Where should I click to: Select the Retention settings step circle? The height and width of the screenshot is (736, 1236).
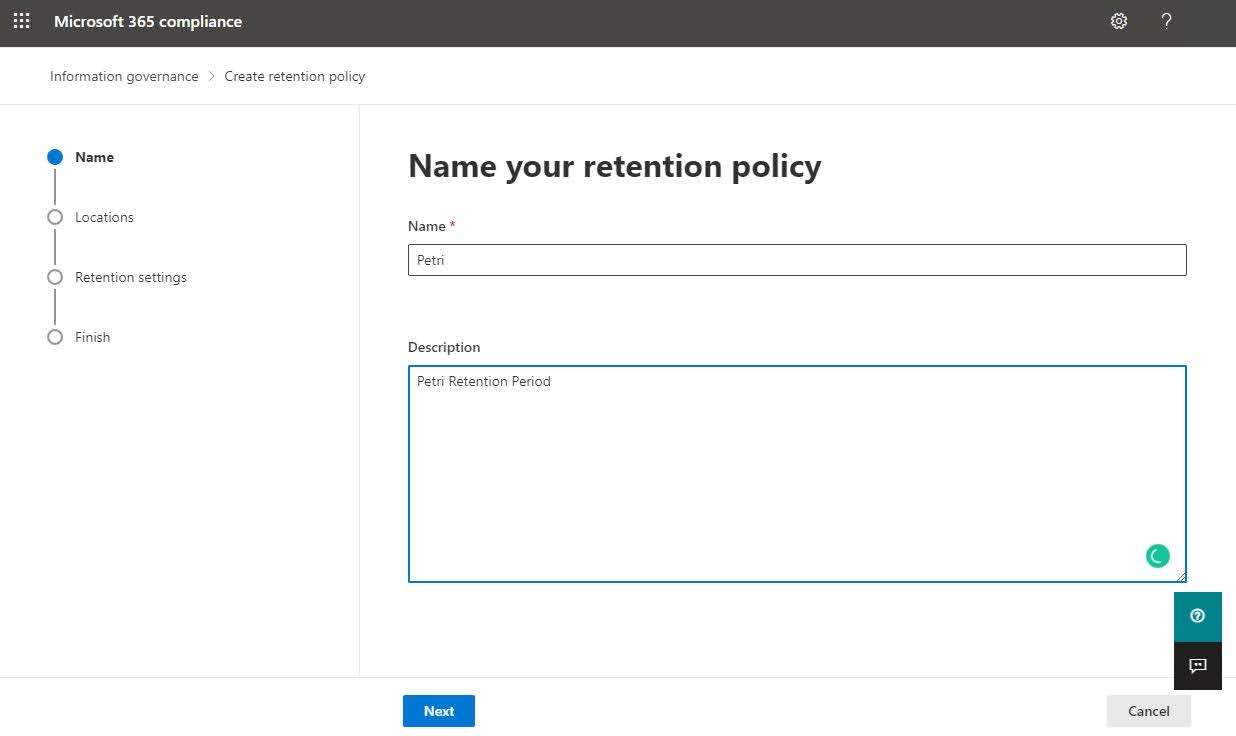pos(55,277)
